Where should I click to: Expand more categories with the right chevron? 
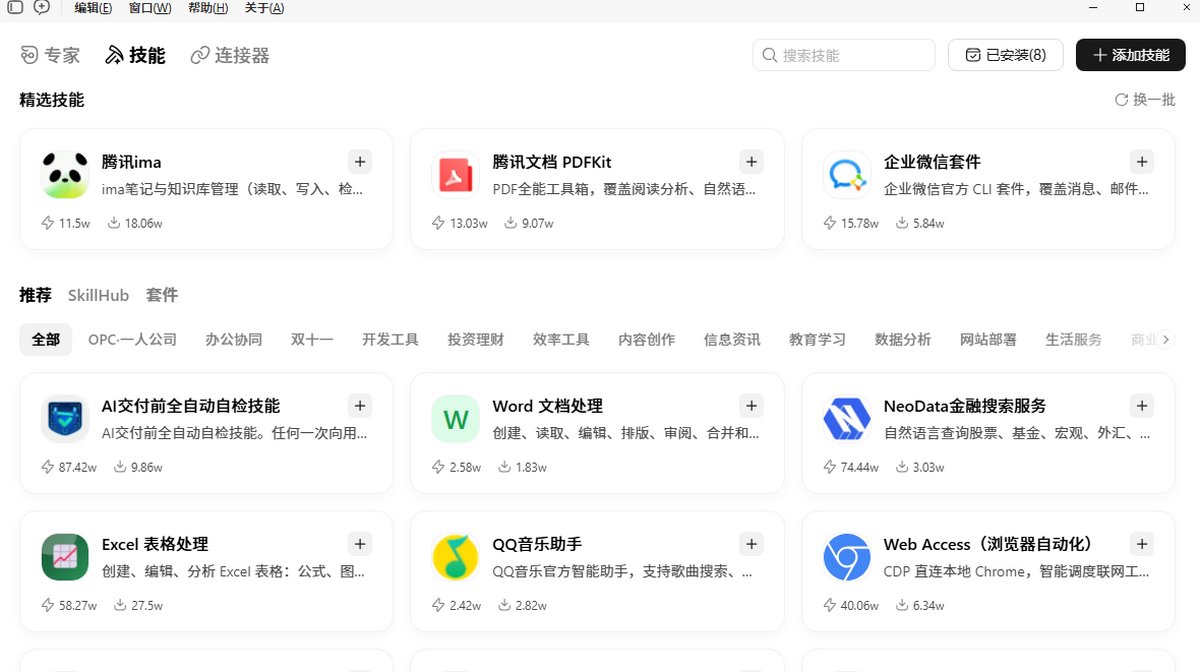(x=1165, y=339)
